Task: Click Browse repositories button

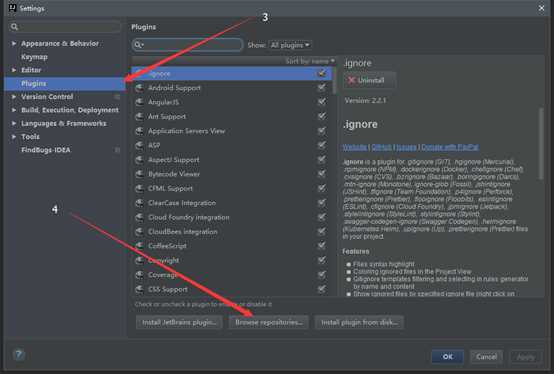Action: [269, 322]
